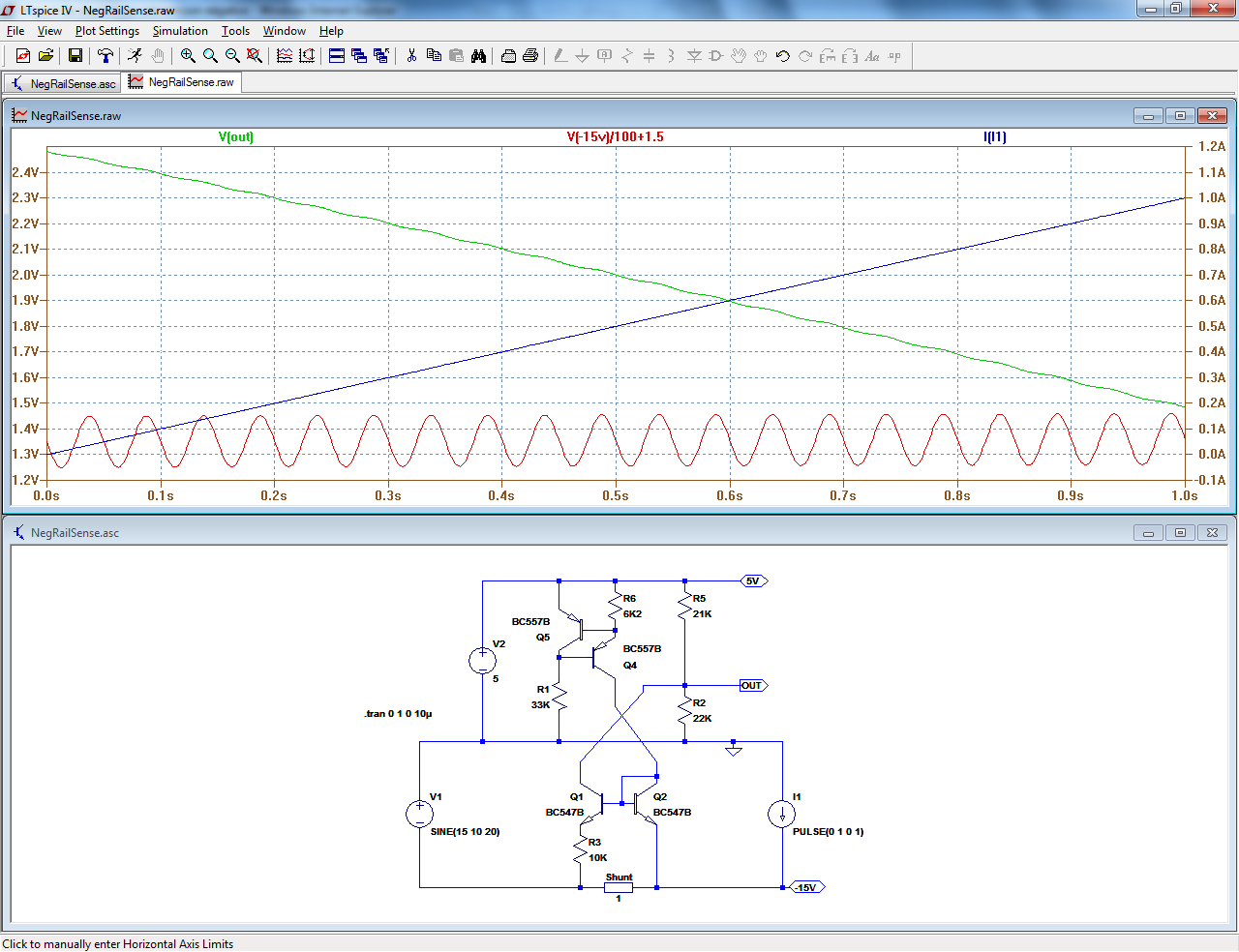Run the simulation with the running man icon
Viewport: 1239px width, 952px height.
pyautogui.click(x=135, y=56)
